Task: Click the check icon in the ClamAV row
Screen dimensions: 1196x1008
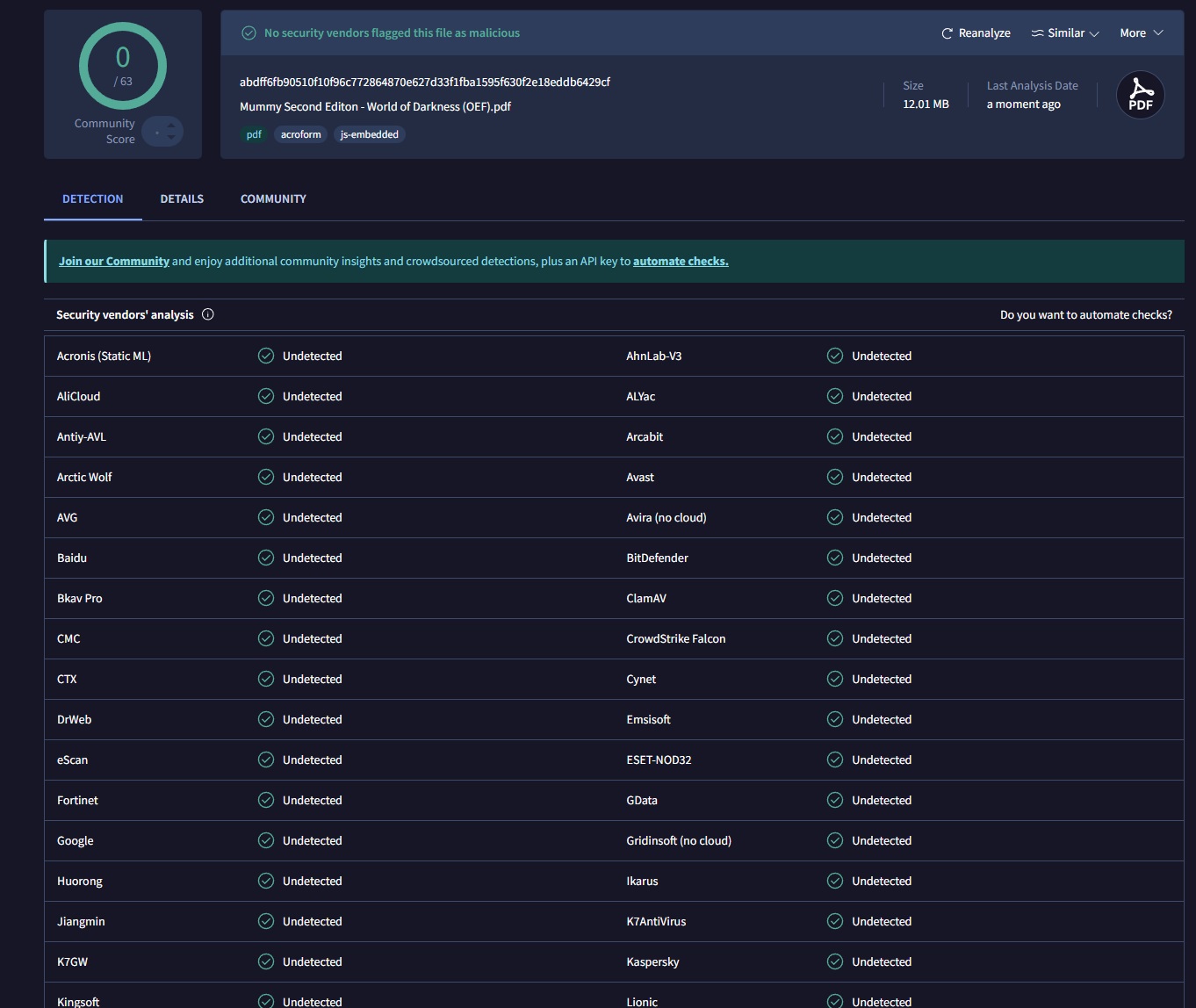Action: [835, 598]
